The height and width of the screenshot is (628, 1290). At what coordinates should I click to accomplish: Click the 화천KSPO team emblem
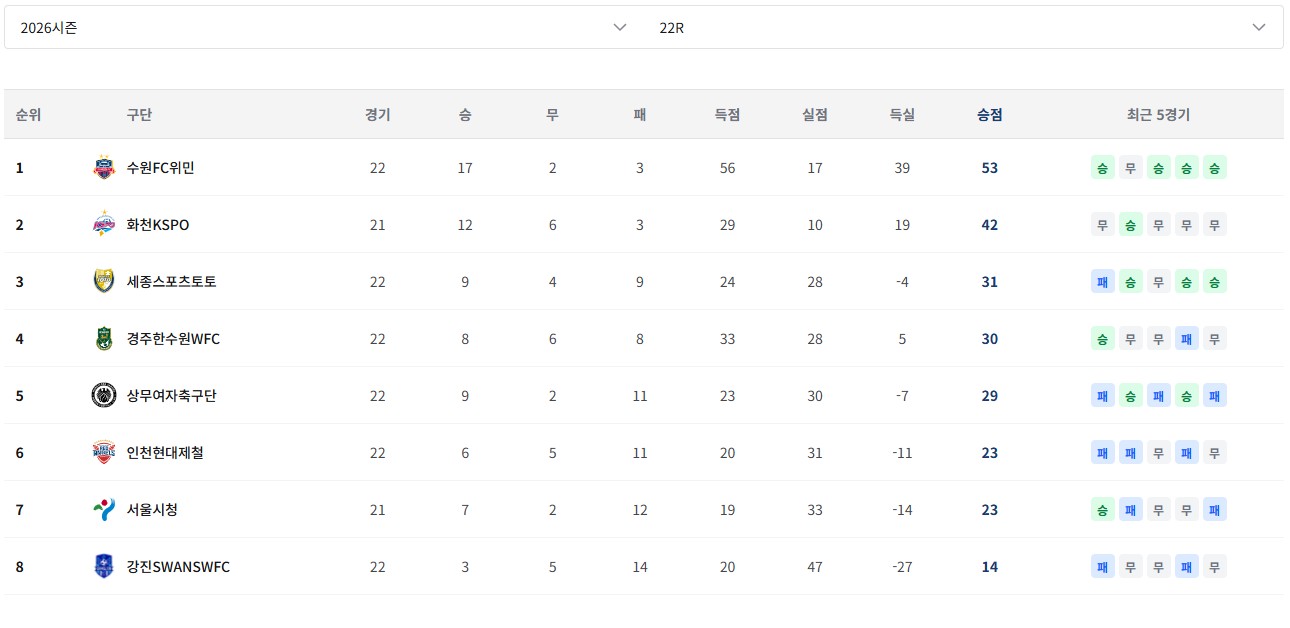[104, 224]
